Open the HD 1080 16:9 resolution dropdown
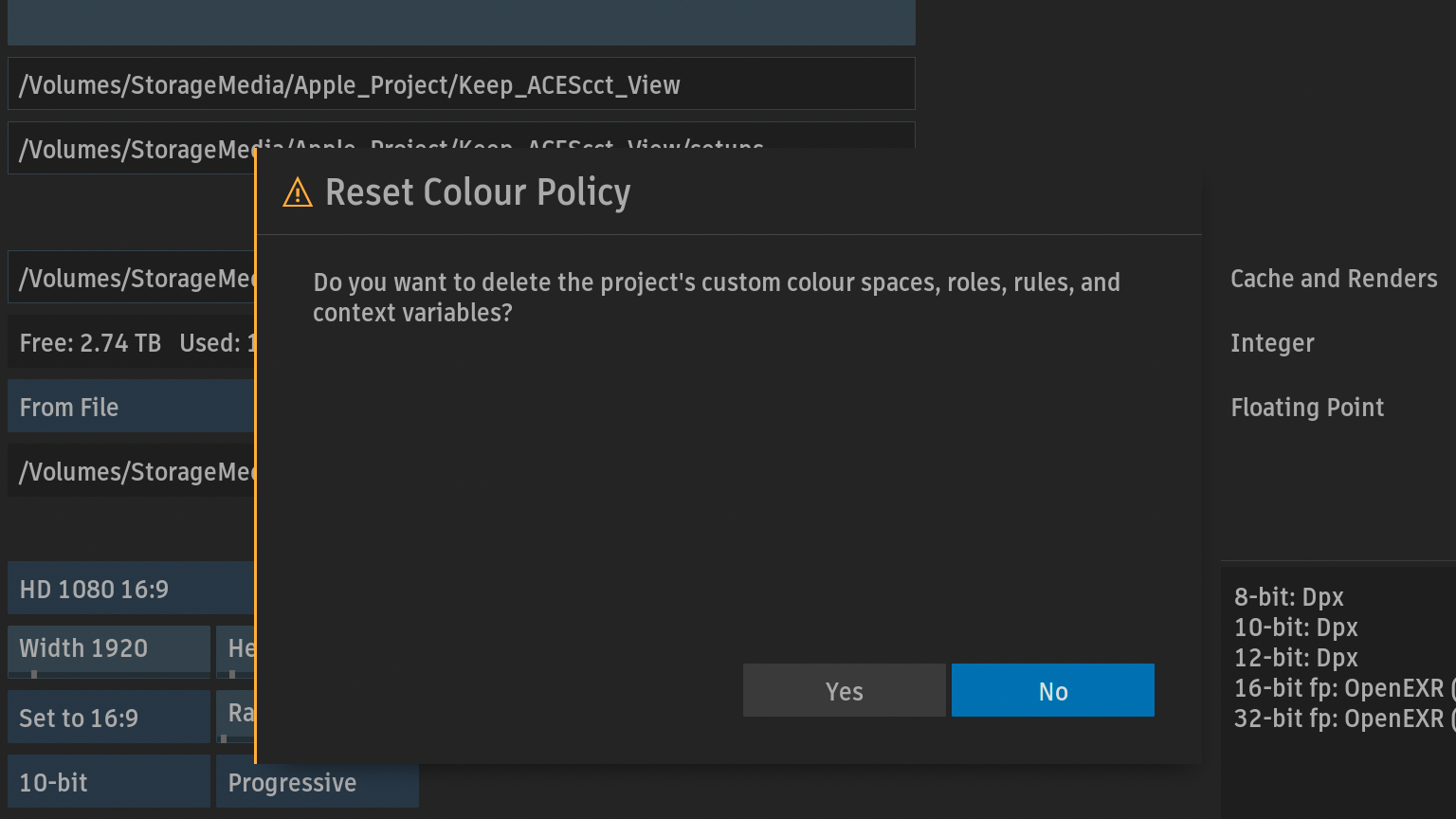This screenshot has width=1456, height=819. (131, 589)
